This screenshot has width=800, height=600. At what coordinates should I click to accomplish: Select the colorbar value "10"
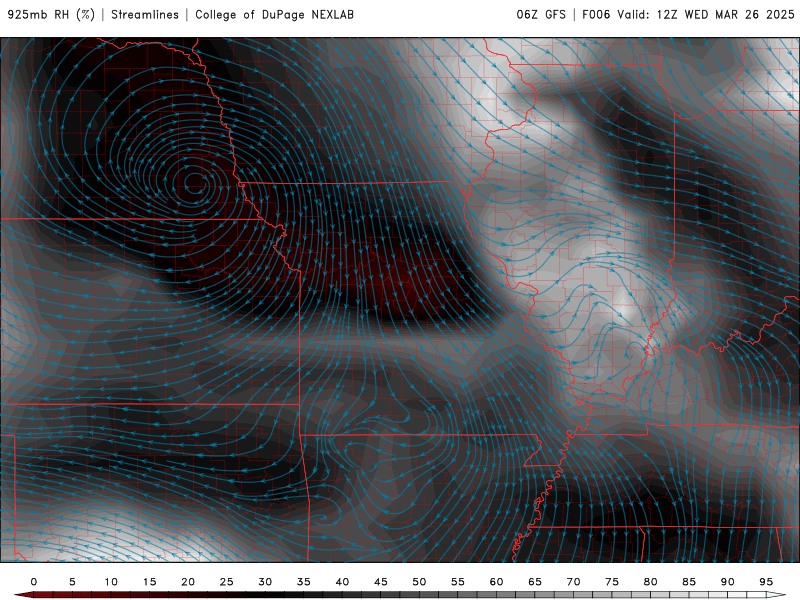click(111, 582)
